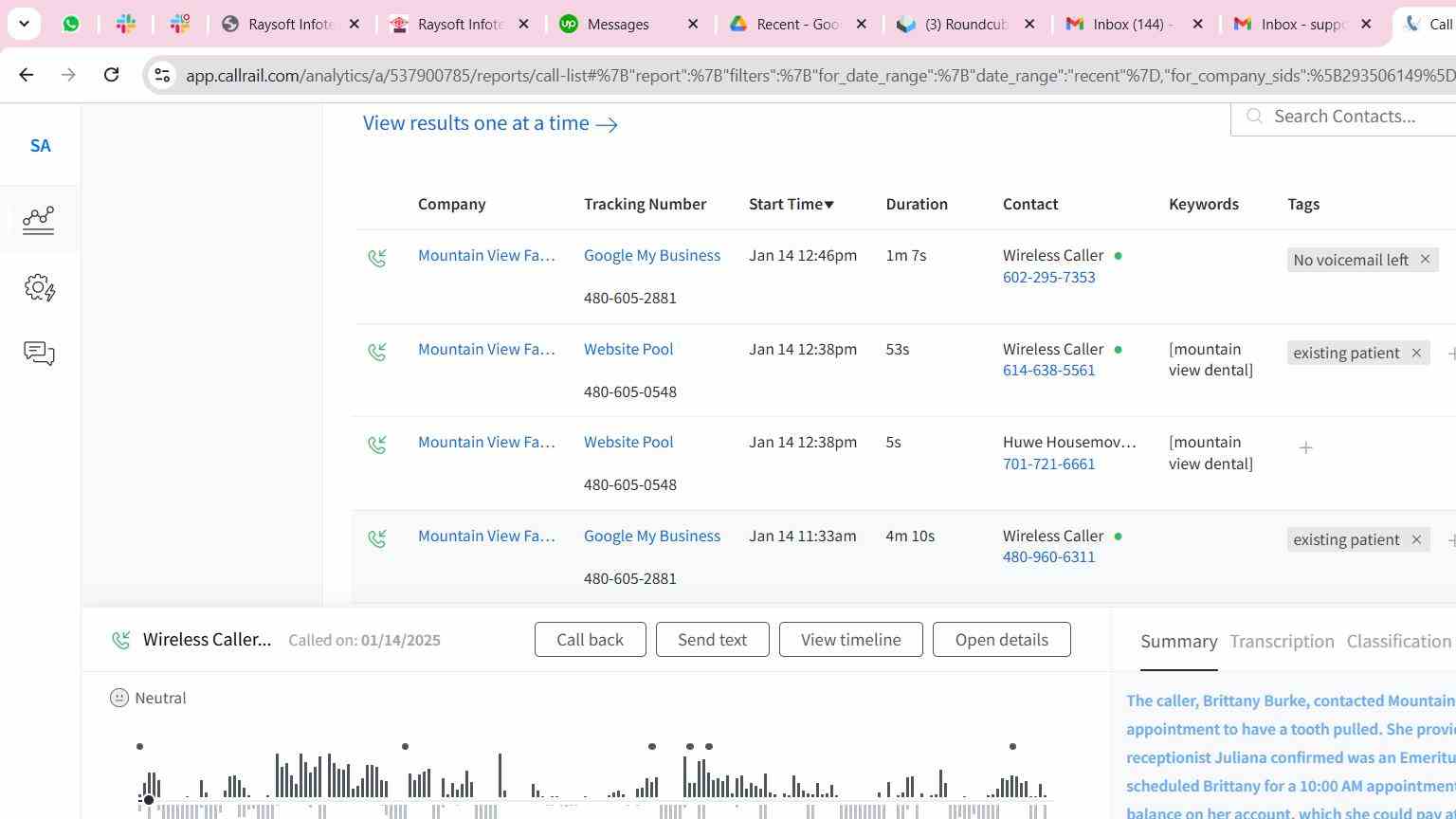Open contact number 602-295-7353
The image size is (1456, 819).
(x=1048, y=277)
